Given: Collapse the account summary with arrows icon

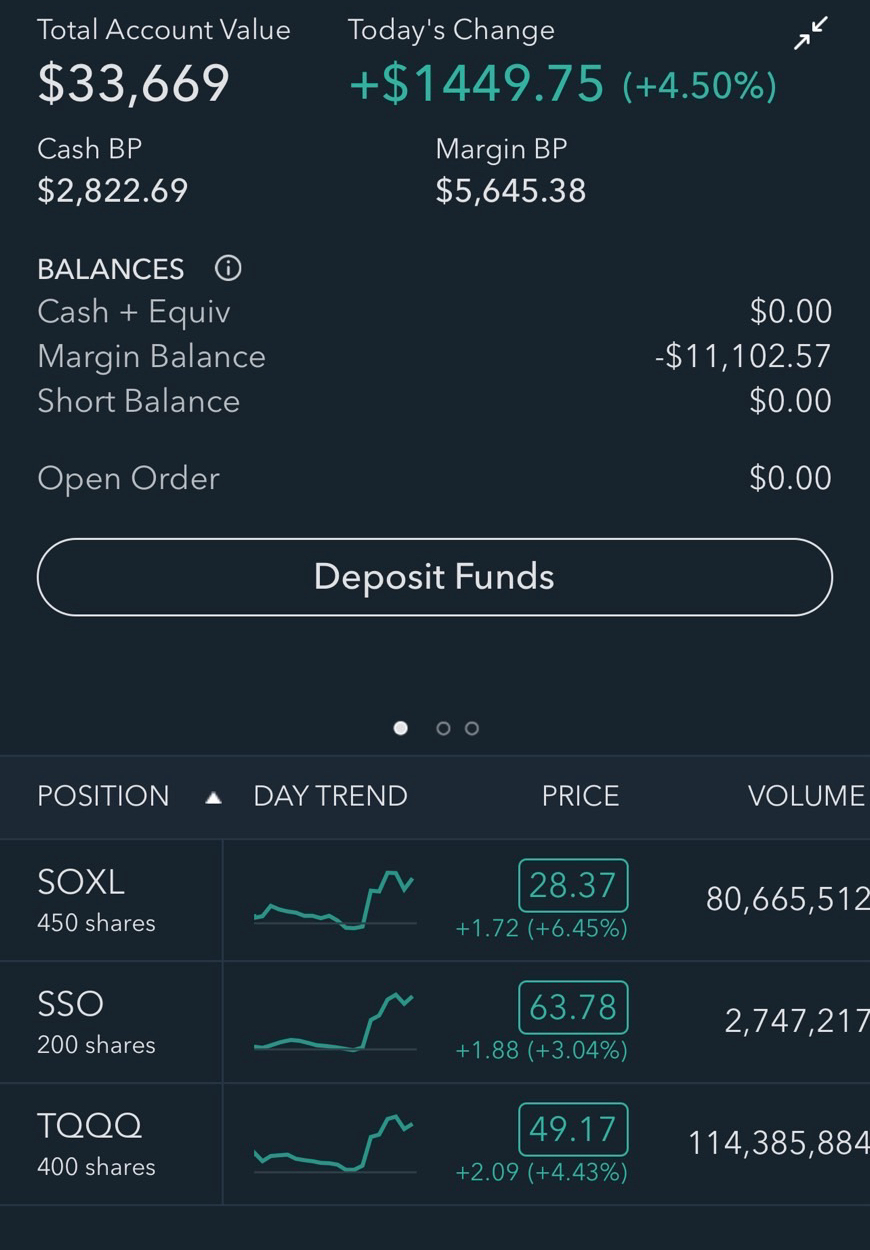Looking at the screenshot, I should point(811,33).
